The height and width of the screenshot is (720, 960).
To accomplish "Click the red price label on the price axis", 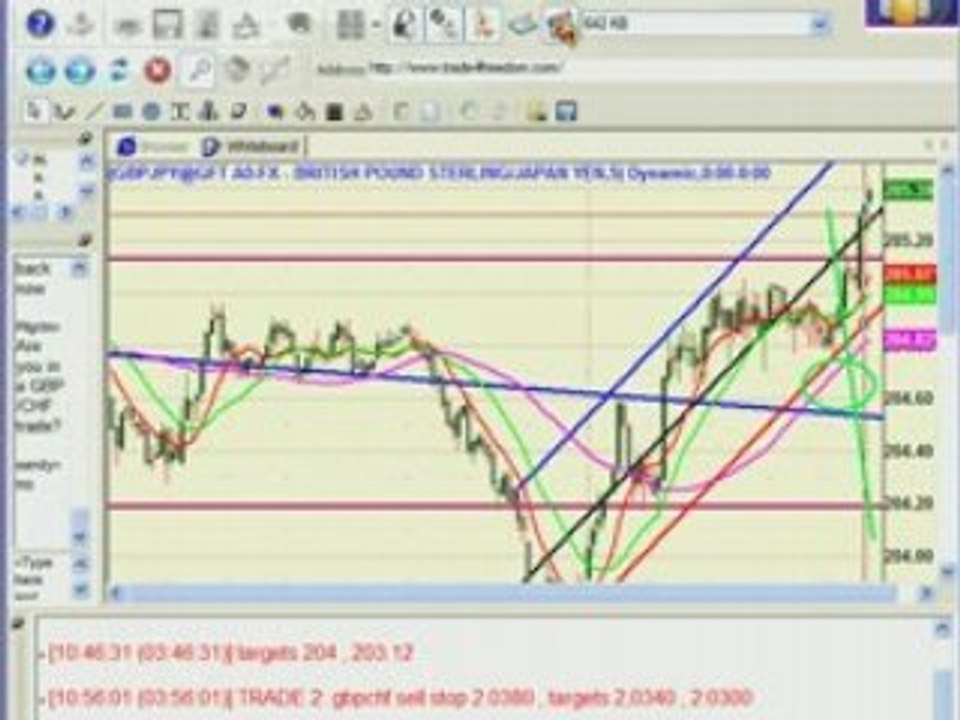I will 910,274.
